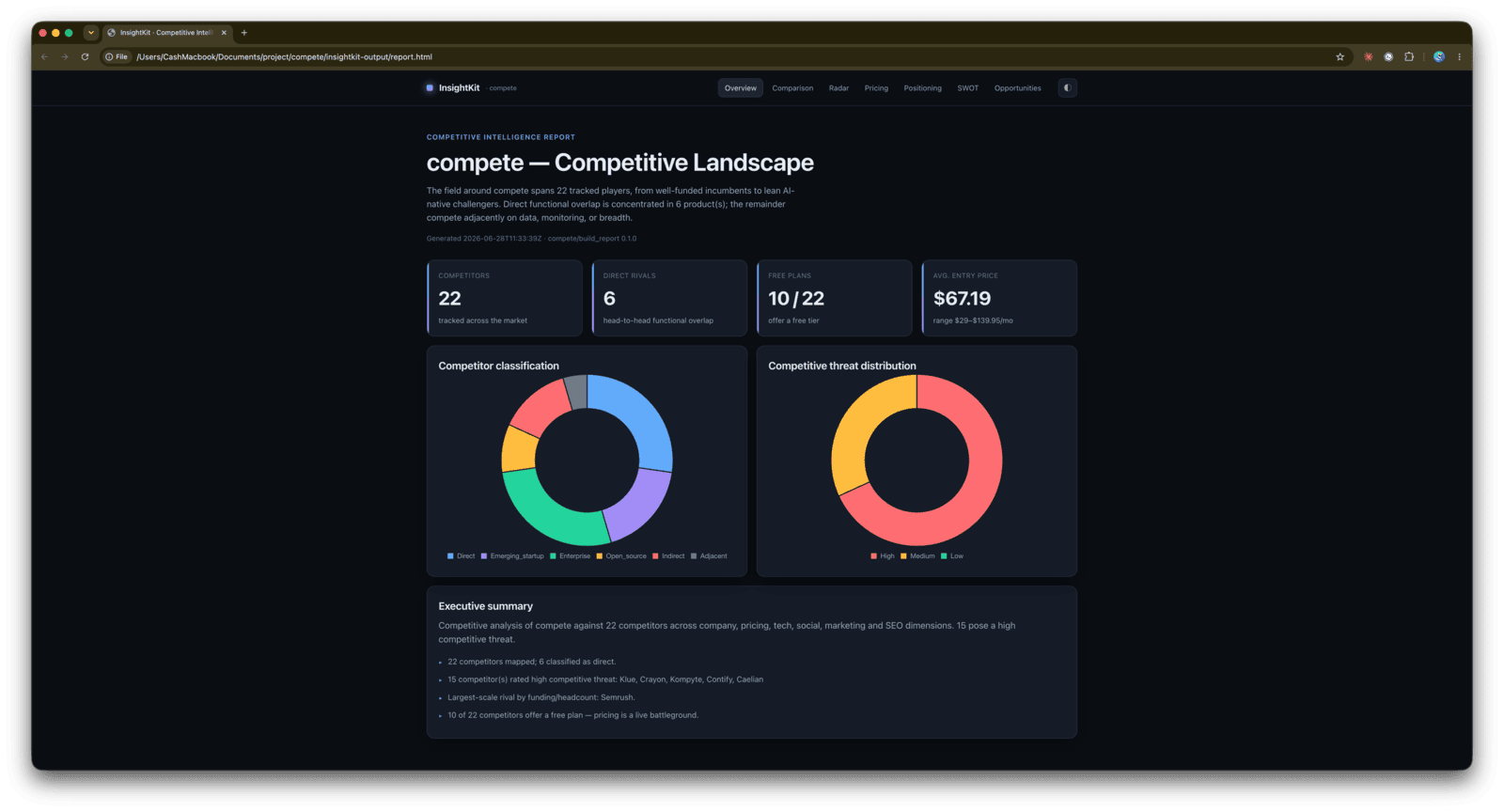Click the Emerging_startup legend swatch
Viewport: 1504px width, 812px height.
coord(484,556)
